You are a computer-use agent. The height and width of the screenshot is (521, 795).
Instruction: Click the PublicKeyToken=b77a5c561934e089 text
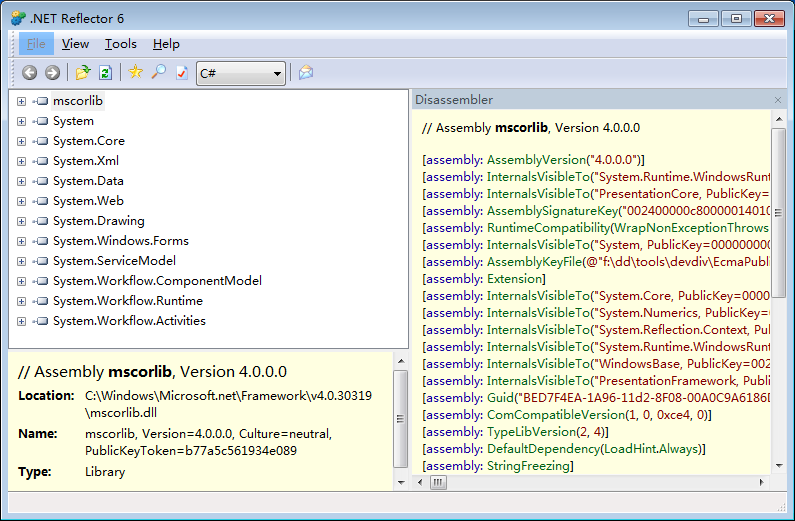tap(191, 451)
